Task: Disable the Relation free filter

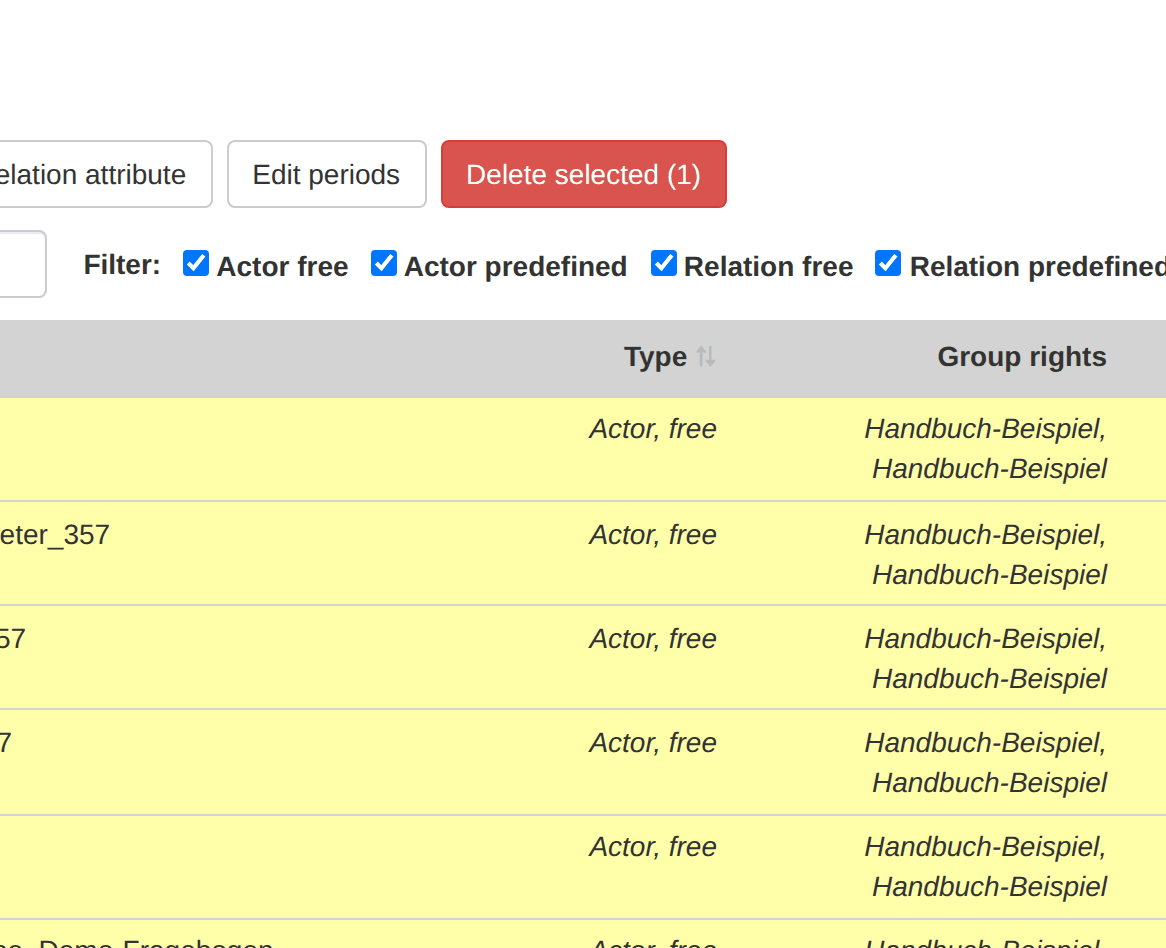Action: pos(663,263)
